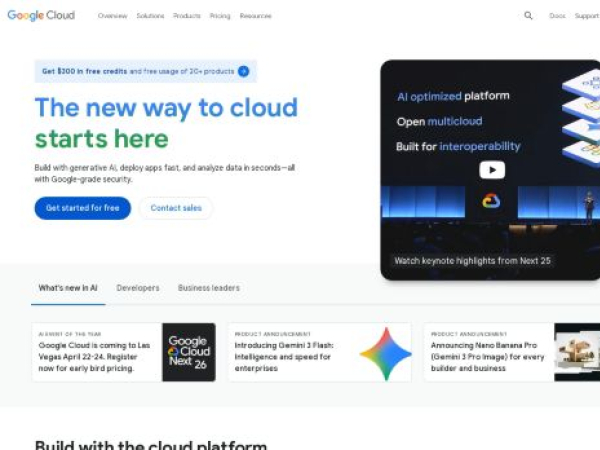The image size is (600, 450).
Task: Open the Resources menu
Action: (x=256, y=16)
